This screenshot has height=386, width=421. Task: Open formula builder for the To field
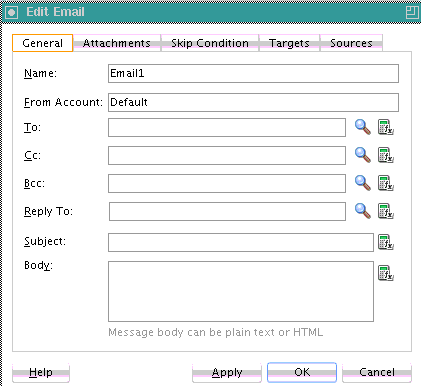[x=386, y=127]
